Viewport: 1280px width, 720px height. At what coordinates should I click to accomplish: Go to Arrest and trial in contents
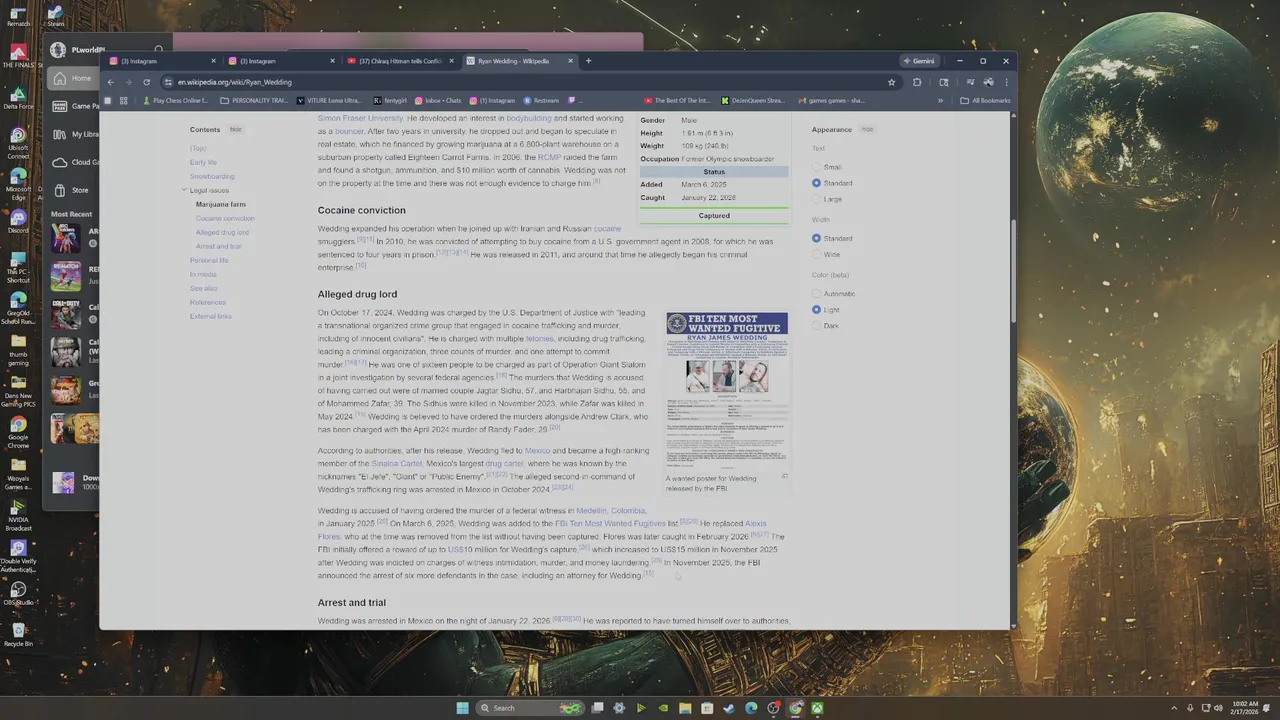[219, 246]
